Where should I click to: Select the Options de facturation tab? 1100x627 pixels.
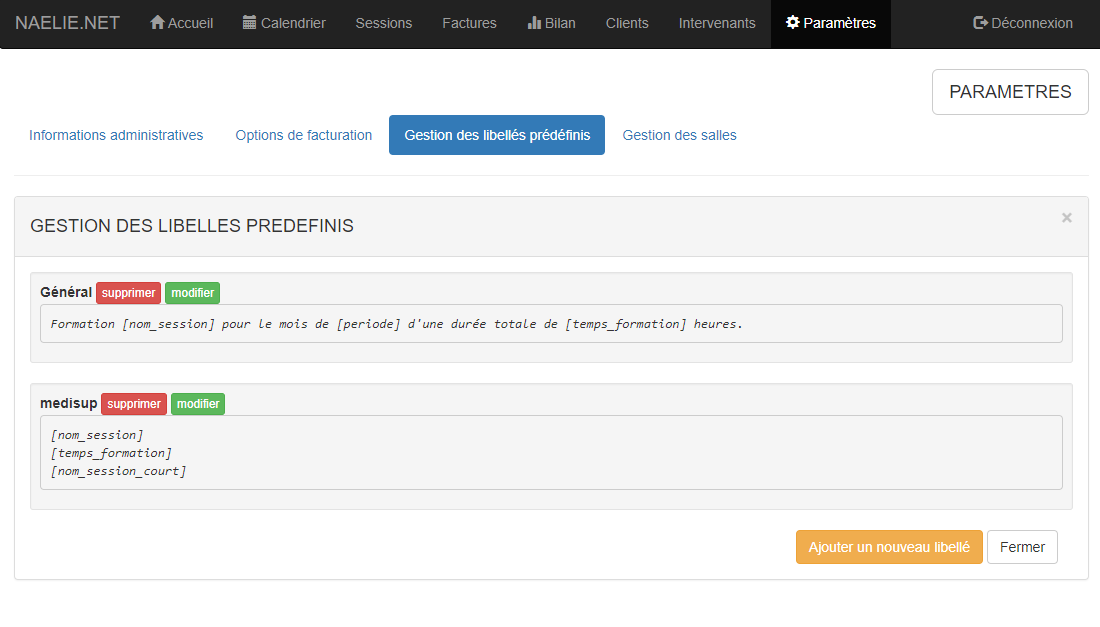304,135
